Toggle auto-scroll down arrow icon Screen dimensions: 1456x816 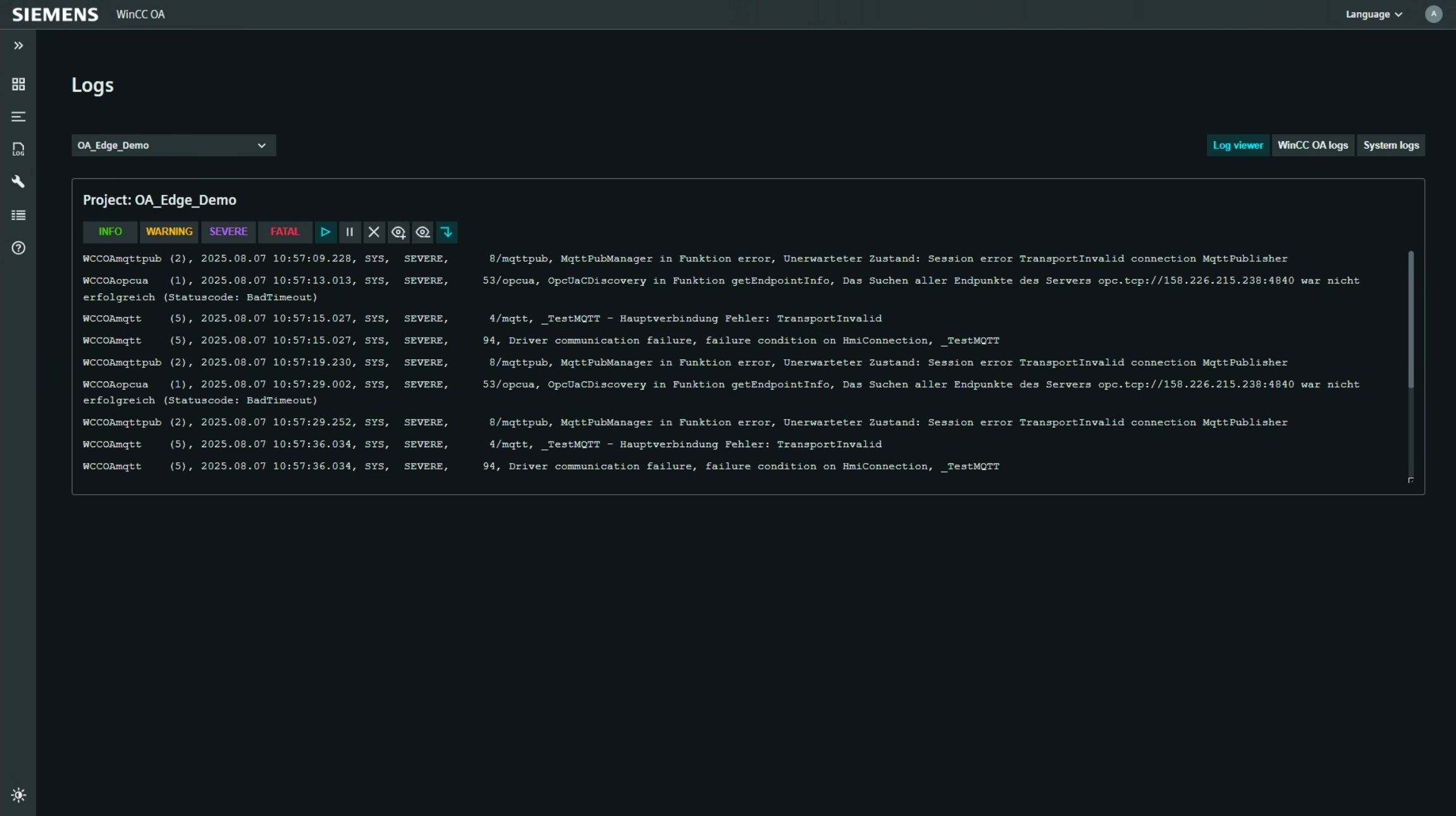(447, 232)
